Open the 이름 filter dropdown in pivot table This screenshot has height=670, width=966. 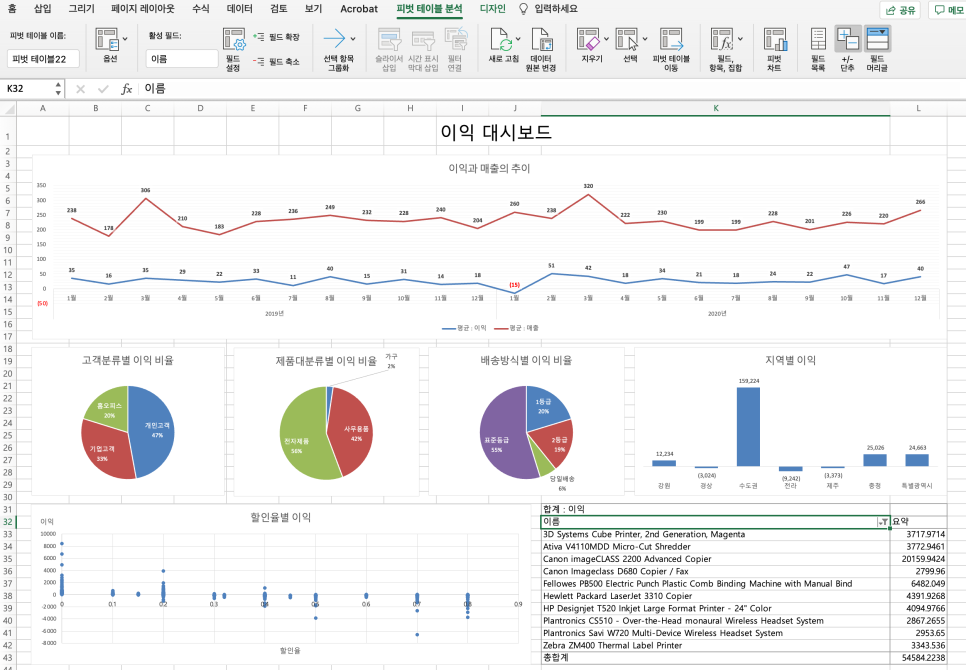pos(883,522)
